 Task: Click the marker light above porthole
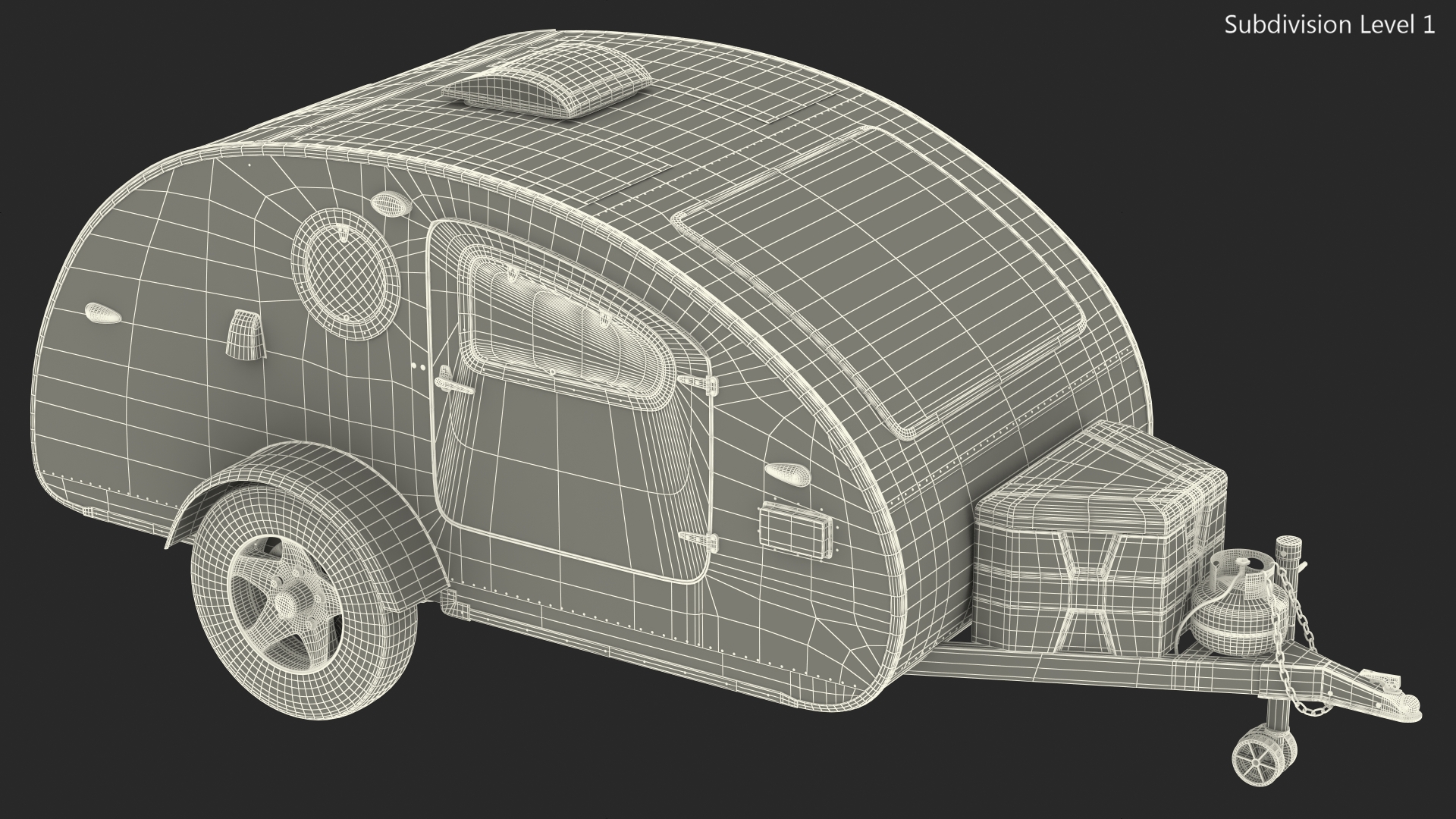[392, 202]
